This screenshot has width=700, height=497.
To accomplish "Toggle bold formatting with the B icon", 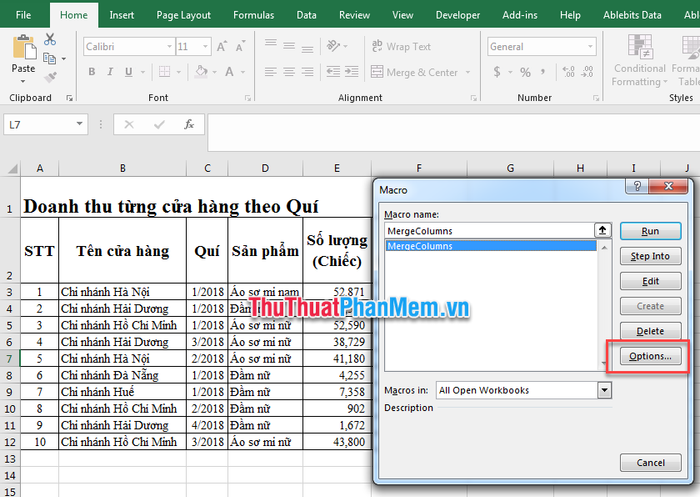I will click(92, 71).
